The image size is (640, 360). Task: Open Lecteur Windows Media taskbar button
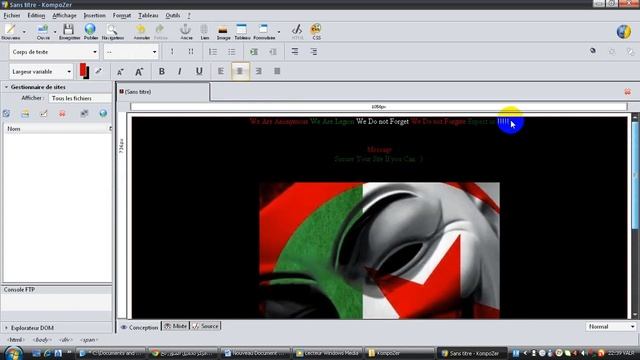click(328, 353)
